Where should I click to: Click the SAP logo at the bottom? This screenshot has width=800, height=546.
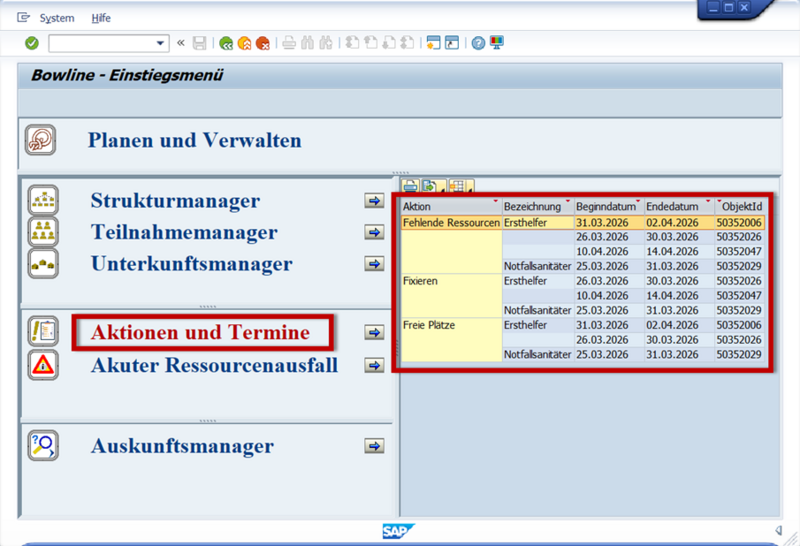click(398, 531)
